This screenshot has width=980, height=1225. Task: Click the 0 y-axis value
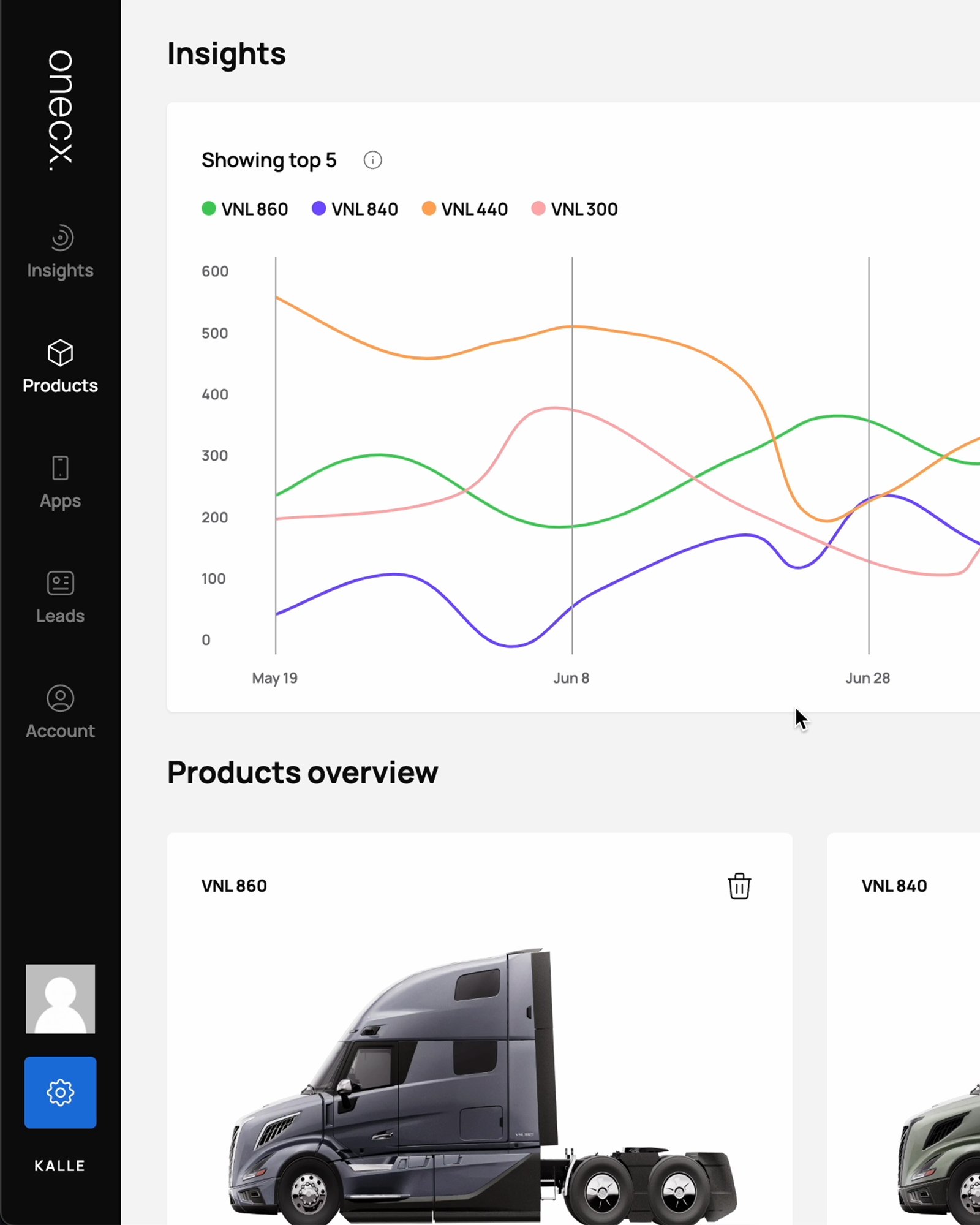click(206, 640)
